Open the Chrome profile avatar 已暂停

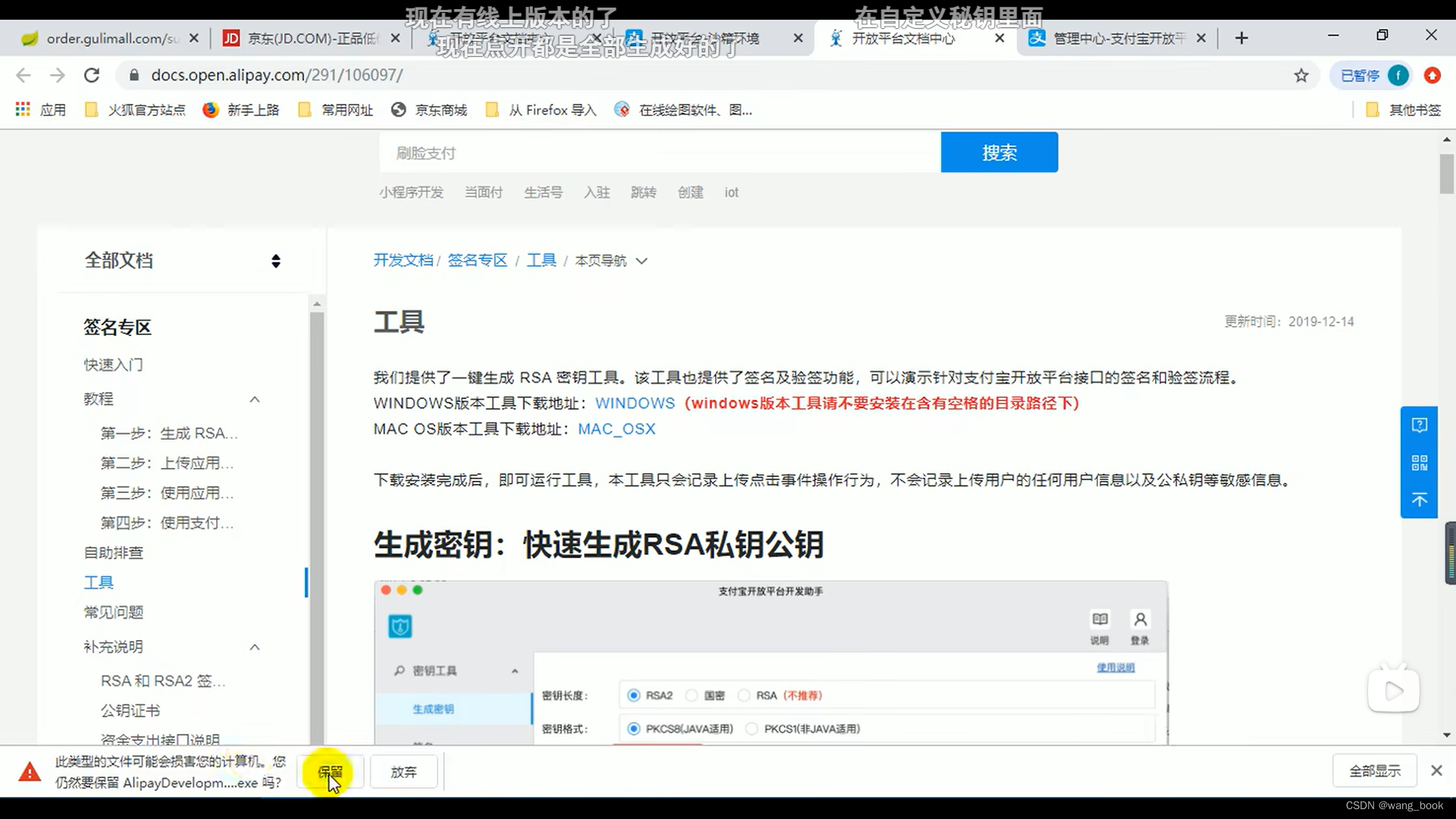coord(1373,75)
